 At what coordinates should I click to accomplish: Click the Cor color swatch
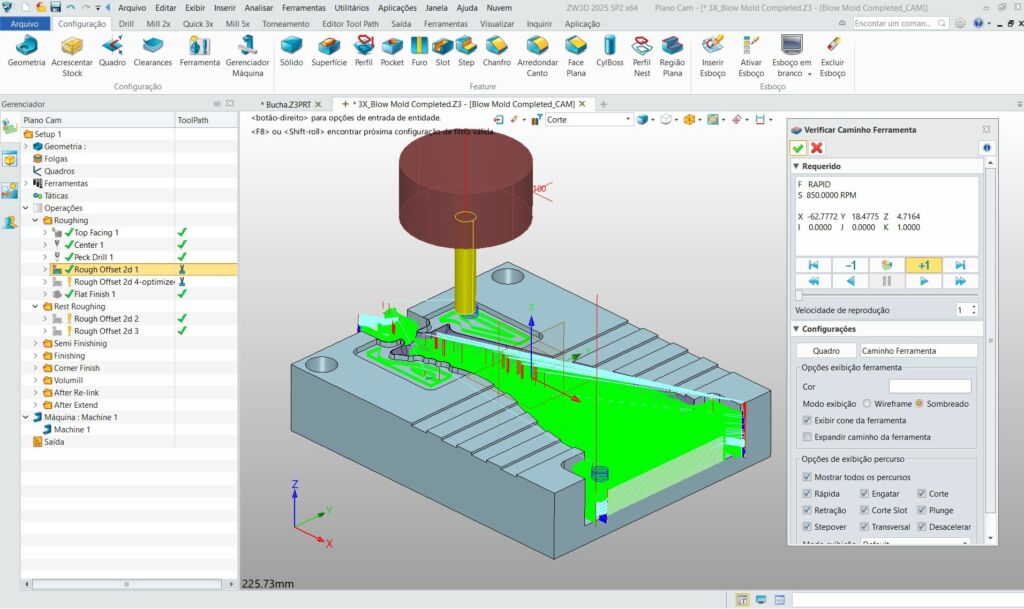point(930,386)
